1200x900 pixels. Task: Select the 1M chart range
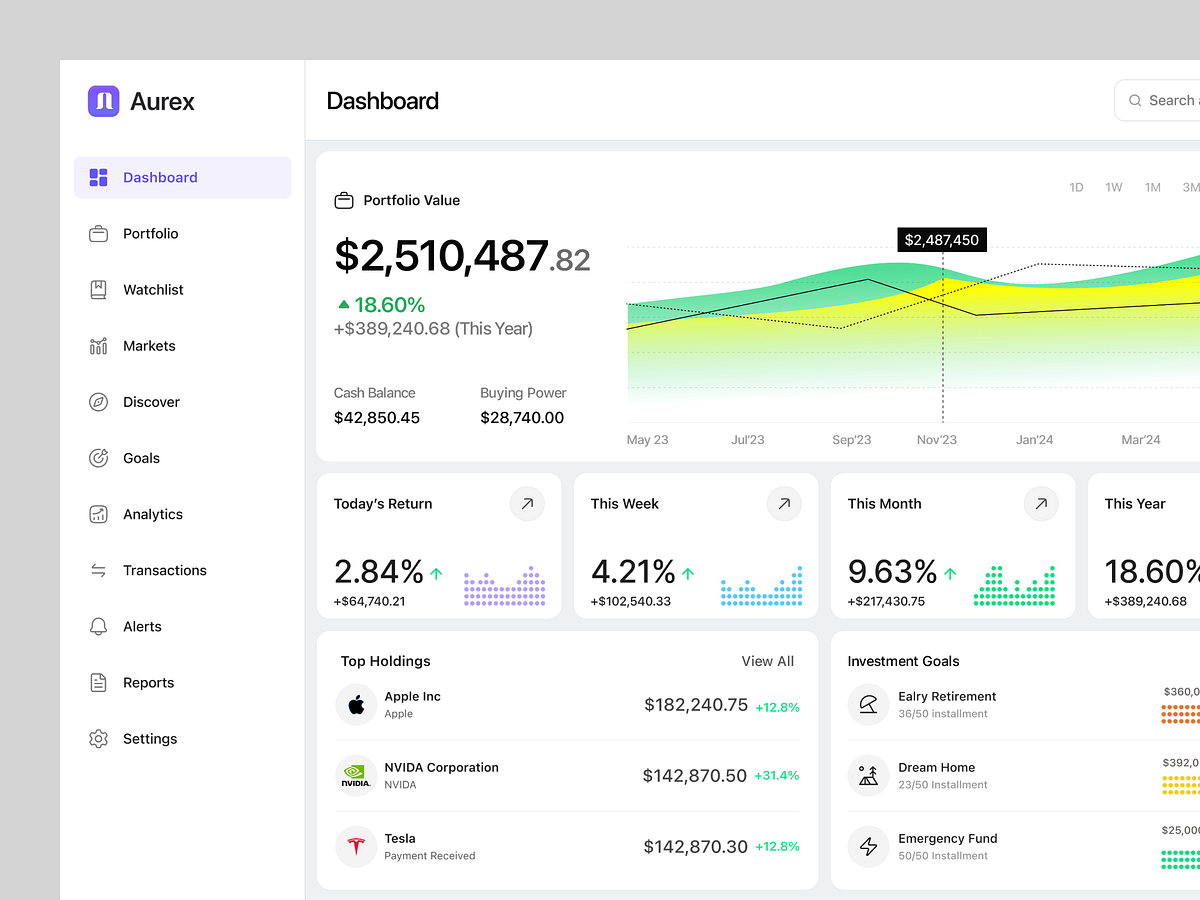1153,187
